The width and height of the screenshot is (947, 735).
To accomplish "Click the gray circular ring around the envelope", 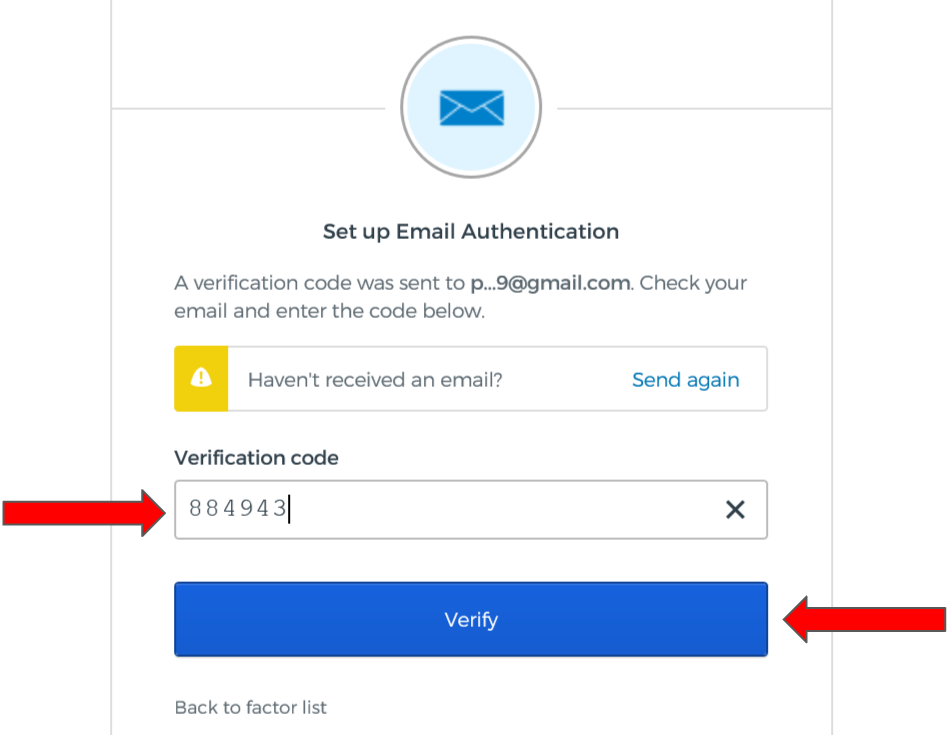I will (404, 107).
